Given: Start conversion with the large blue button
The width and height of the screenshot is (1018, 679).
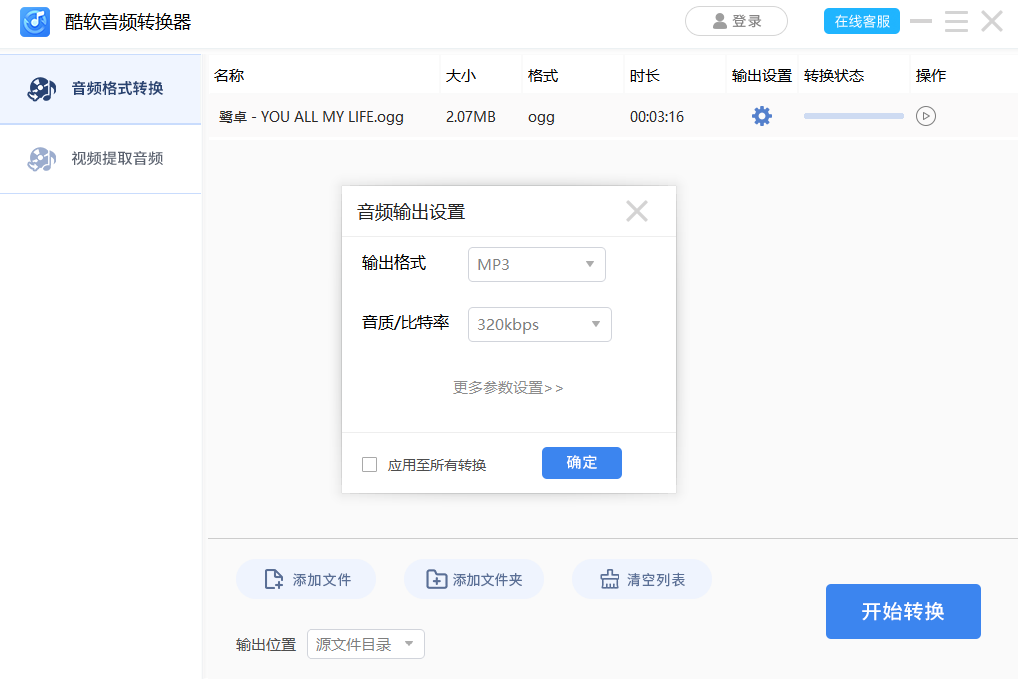Looking at the screenshot, I should pos(903,611).
